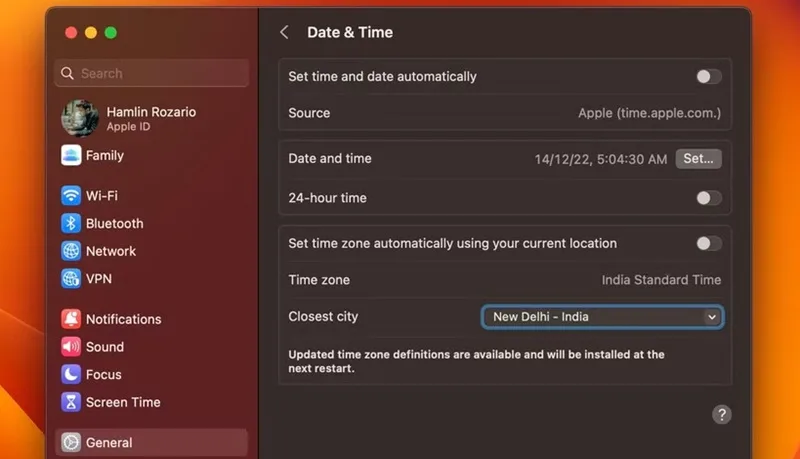Screen dimensions: 800x459
Task: Click the General label in sidebar
Action: pyautogui.click(x=109, y=442)
